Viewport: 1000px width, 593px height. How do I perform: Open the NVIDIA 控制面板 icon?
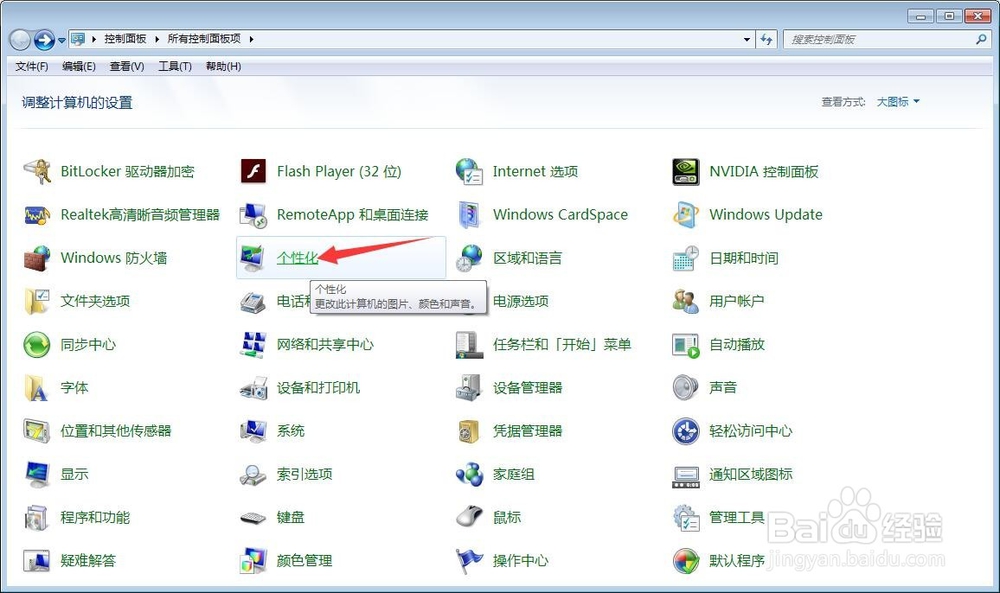point(686,172)
